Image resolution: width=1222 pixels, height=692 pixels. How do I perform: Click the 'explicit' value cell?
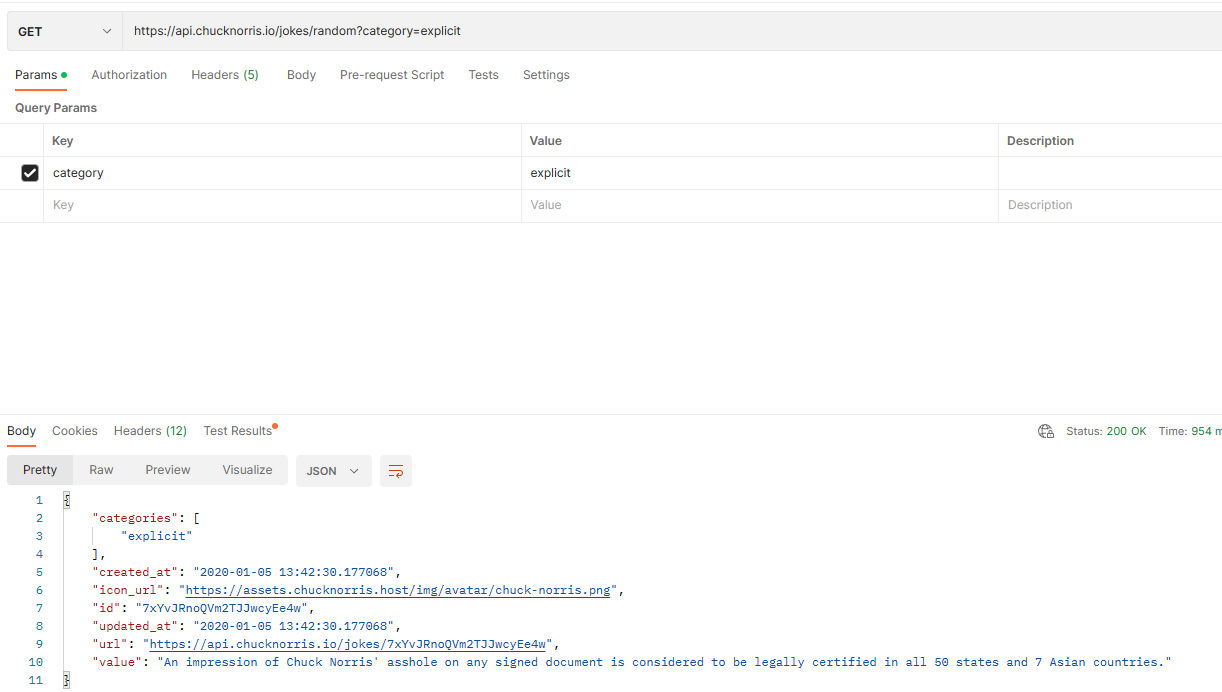(x=760, y=173)
